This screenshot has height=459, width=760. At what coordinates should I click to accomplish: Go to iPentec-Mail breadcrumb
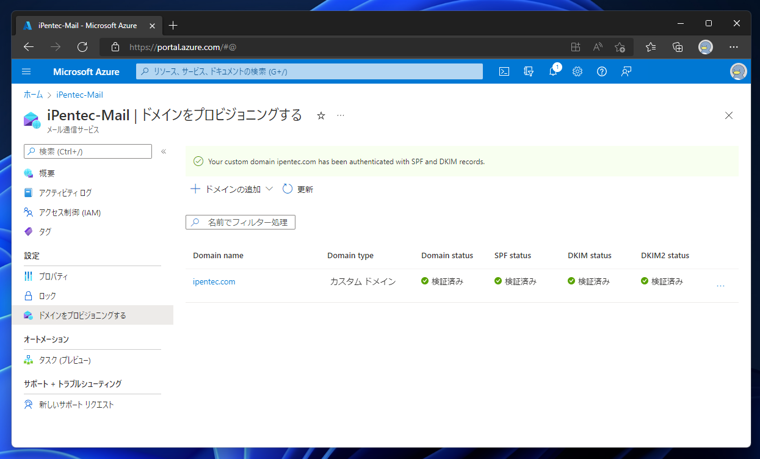pos(79,95)
